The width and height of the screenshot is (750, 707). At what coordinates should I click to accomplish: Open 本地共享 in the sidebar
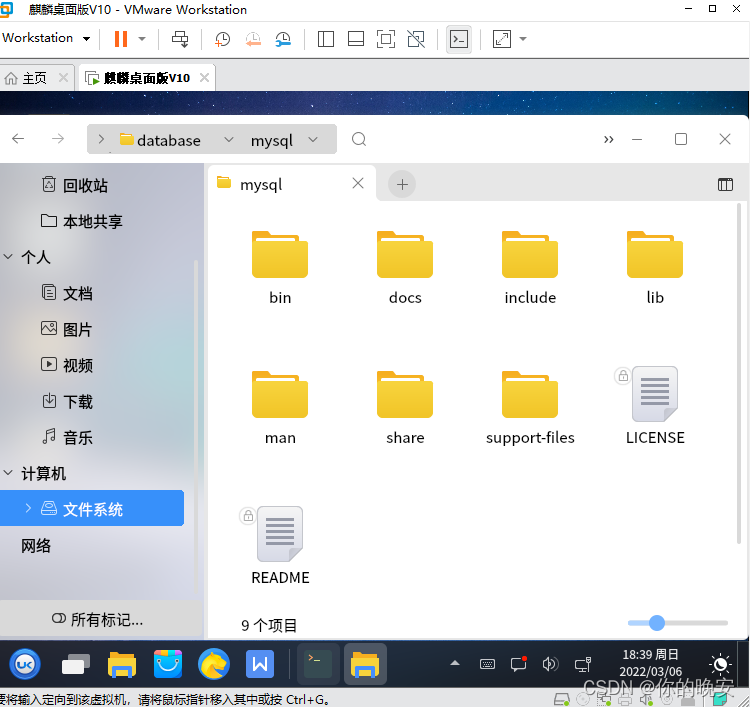tap(82, 221)
